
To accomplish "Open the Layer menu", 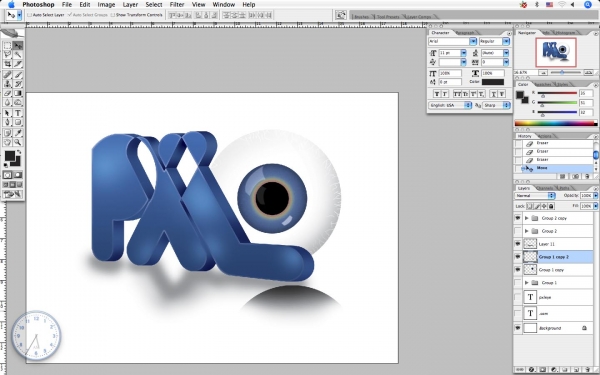I will 130,5.
